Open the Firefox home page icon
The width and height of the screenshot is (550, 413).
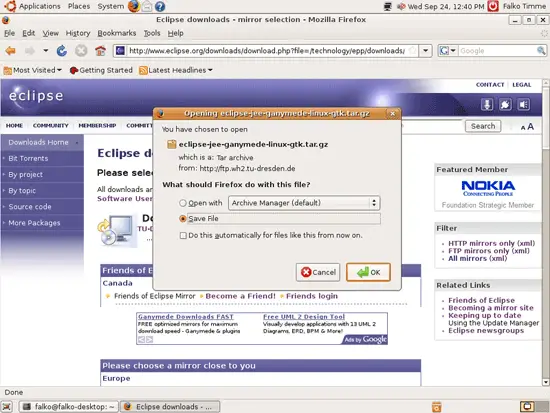(100, 51)
